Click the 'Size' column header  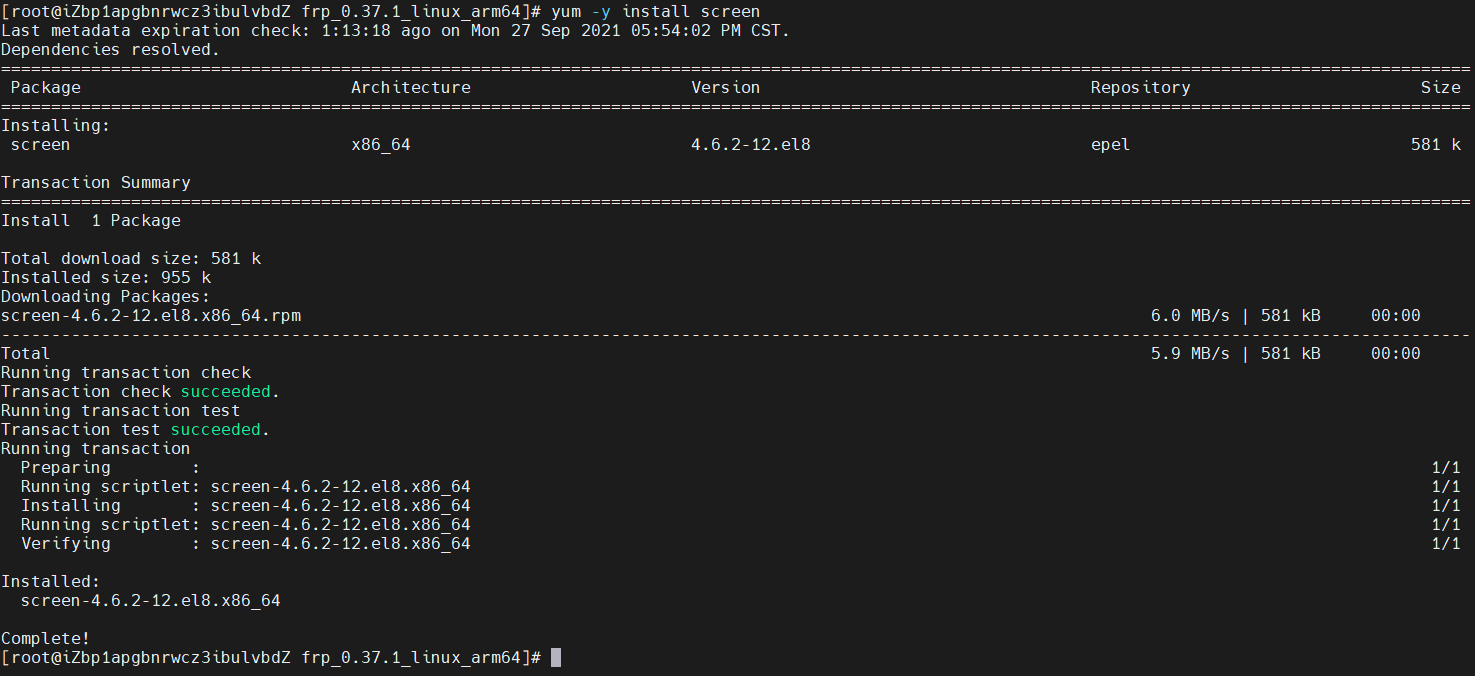(1440, 87)
